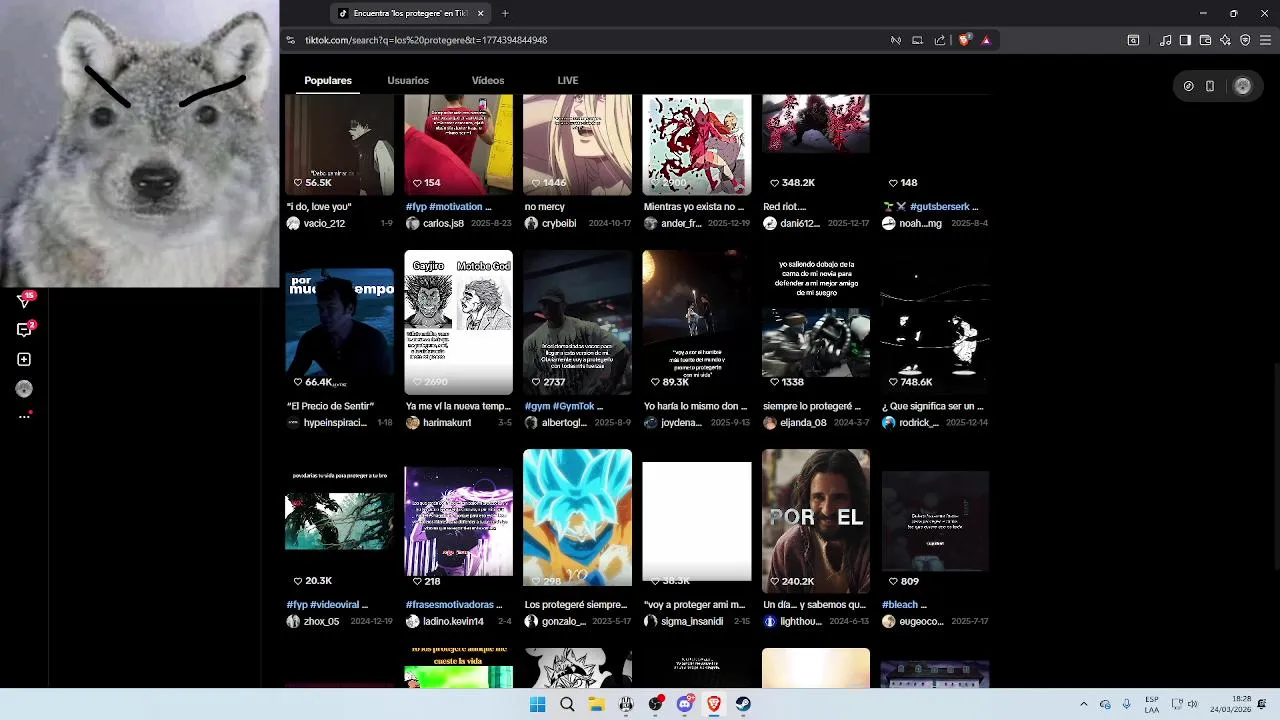Open the Leo AI sparkle icon
Image resolution: width=1280 pixels, height=720 pixels.
[x=1225, y=40]
